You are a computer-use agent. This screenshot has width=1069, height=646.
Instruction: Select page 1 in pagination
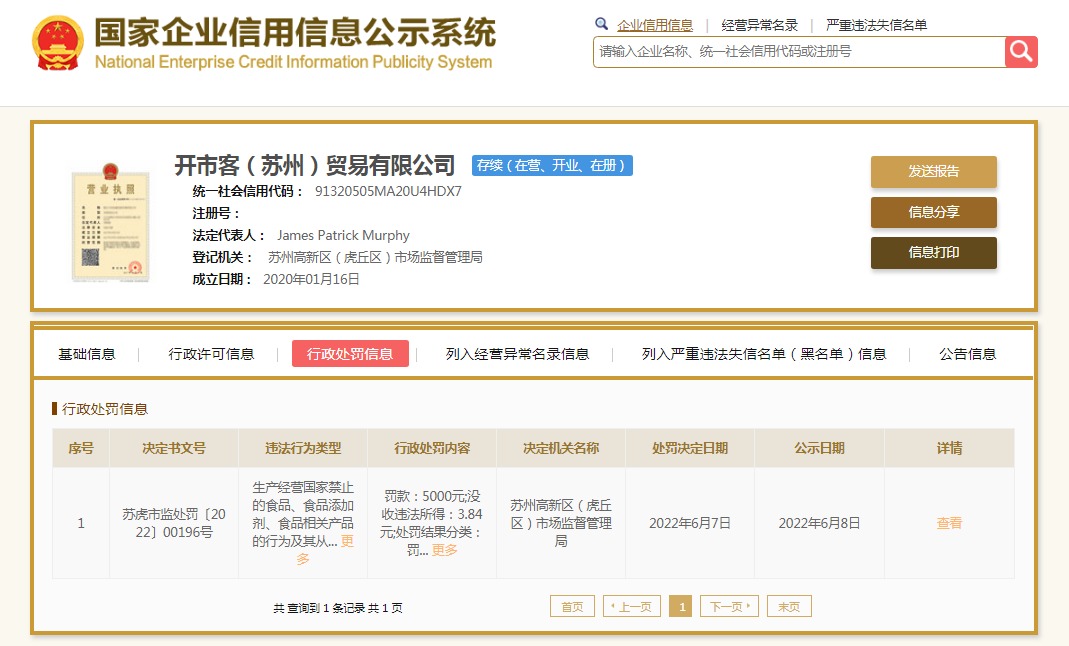click(x=681, y=606)
